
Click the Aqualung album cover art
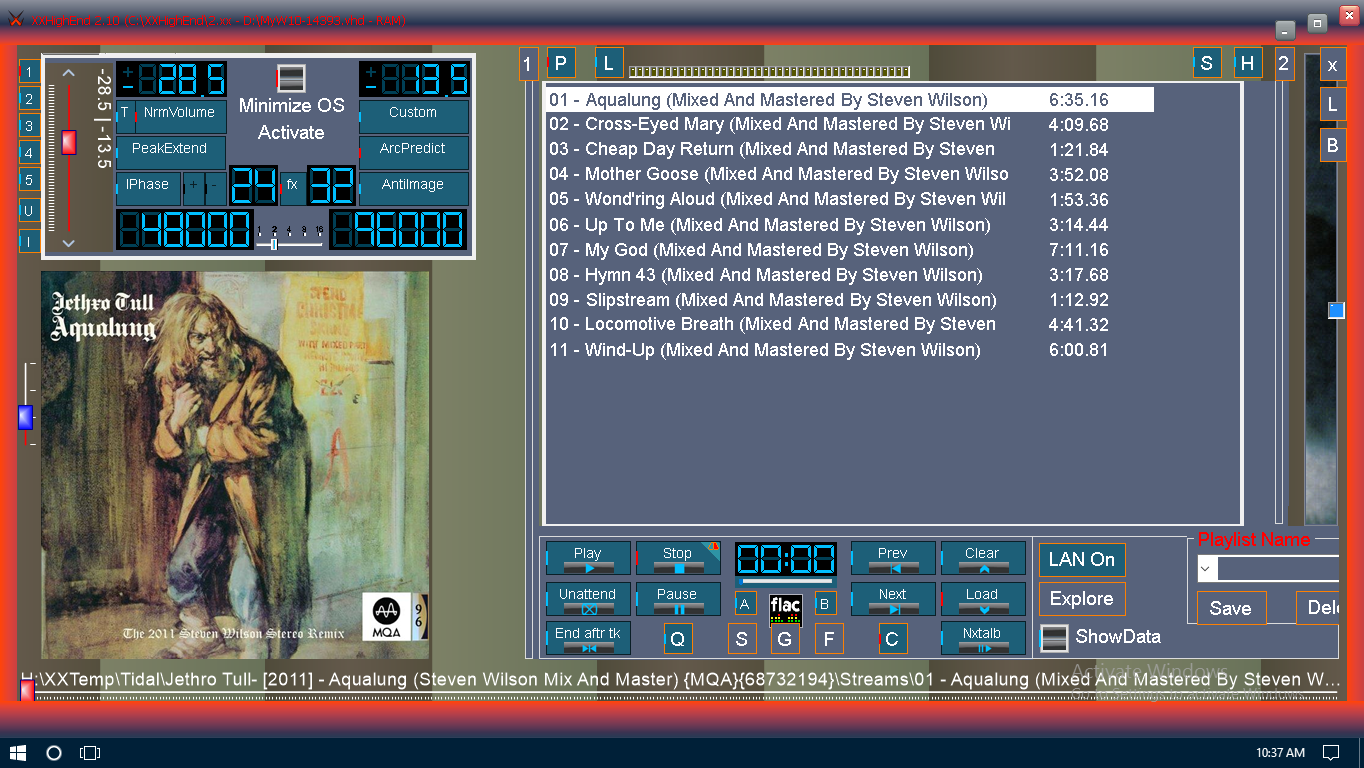(x=235, y=465)
